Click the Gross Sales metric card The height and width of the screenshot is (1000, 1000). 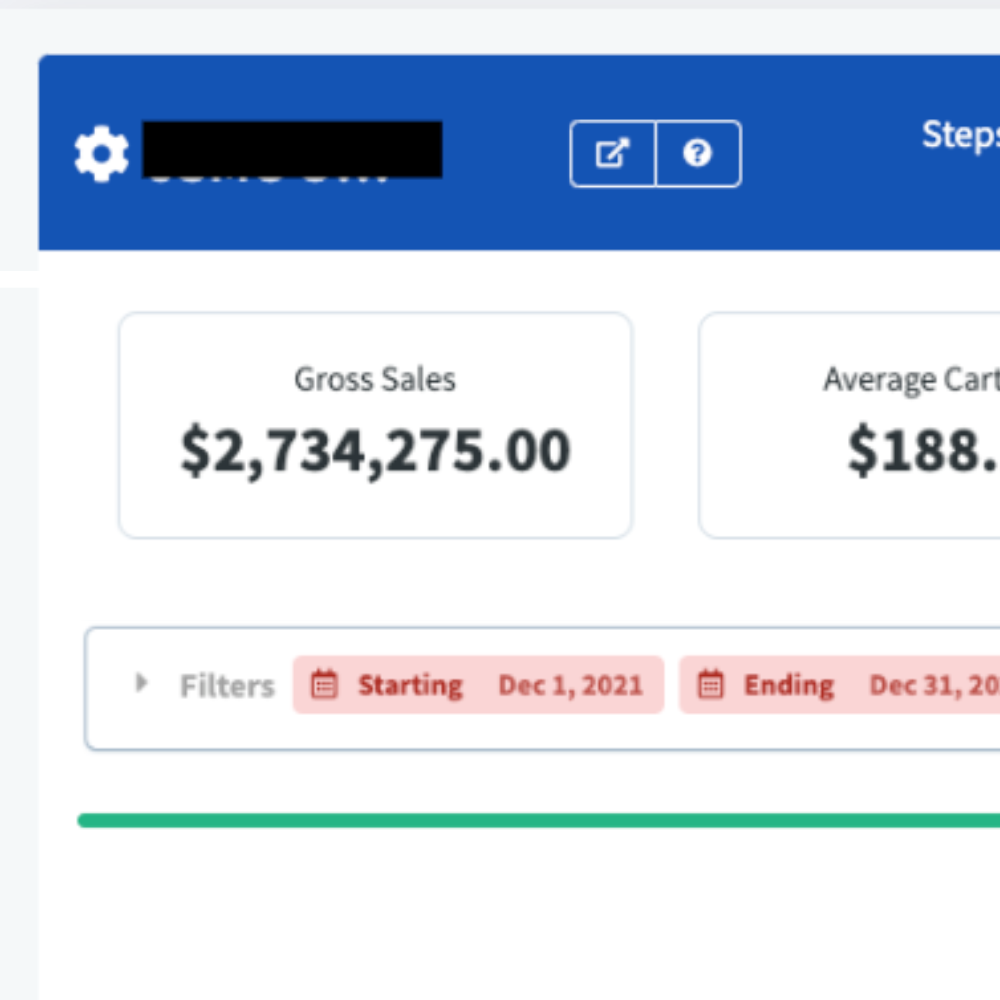375,423
